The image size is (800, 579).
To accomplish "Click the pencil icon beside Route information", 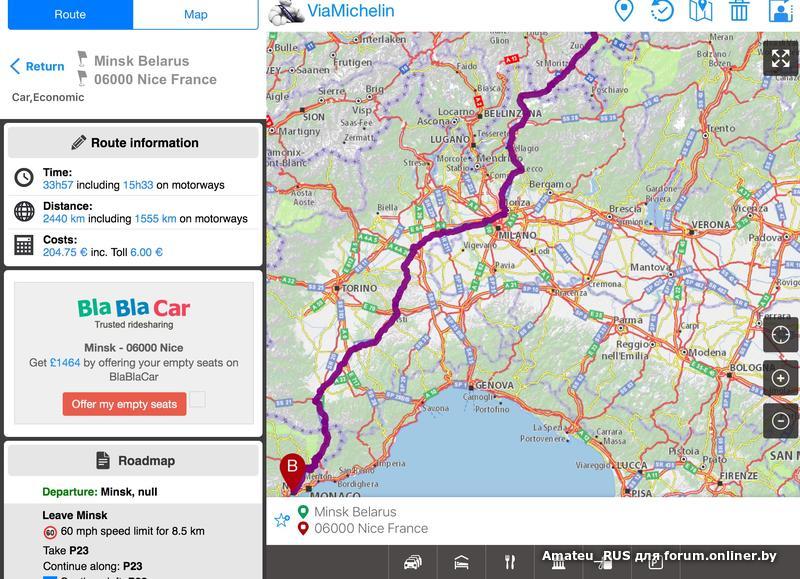I will point(79,142).
